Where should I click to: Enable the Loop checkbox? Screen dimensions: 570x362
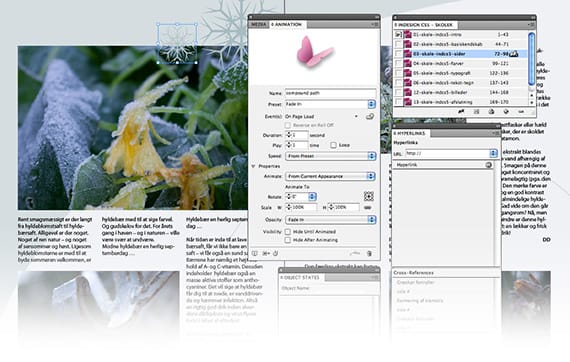[333, 145]
